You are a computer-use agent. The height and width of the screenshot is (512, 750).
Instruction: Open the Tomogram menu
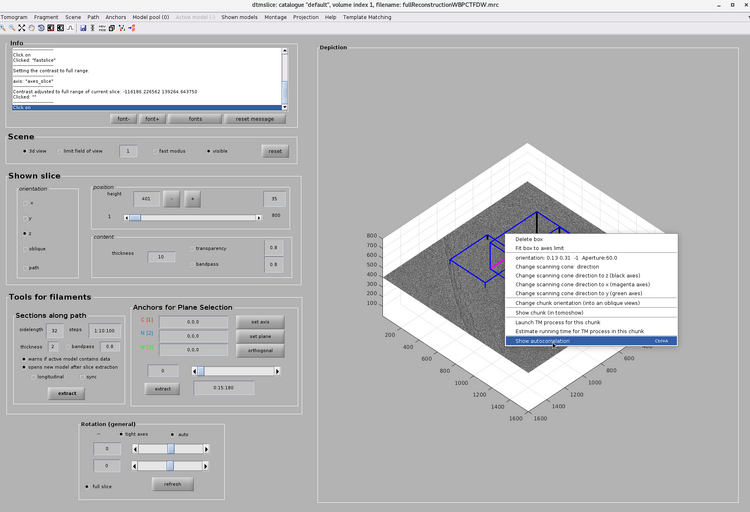tap(14, 17)
